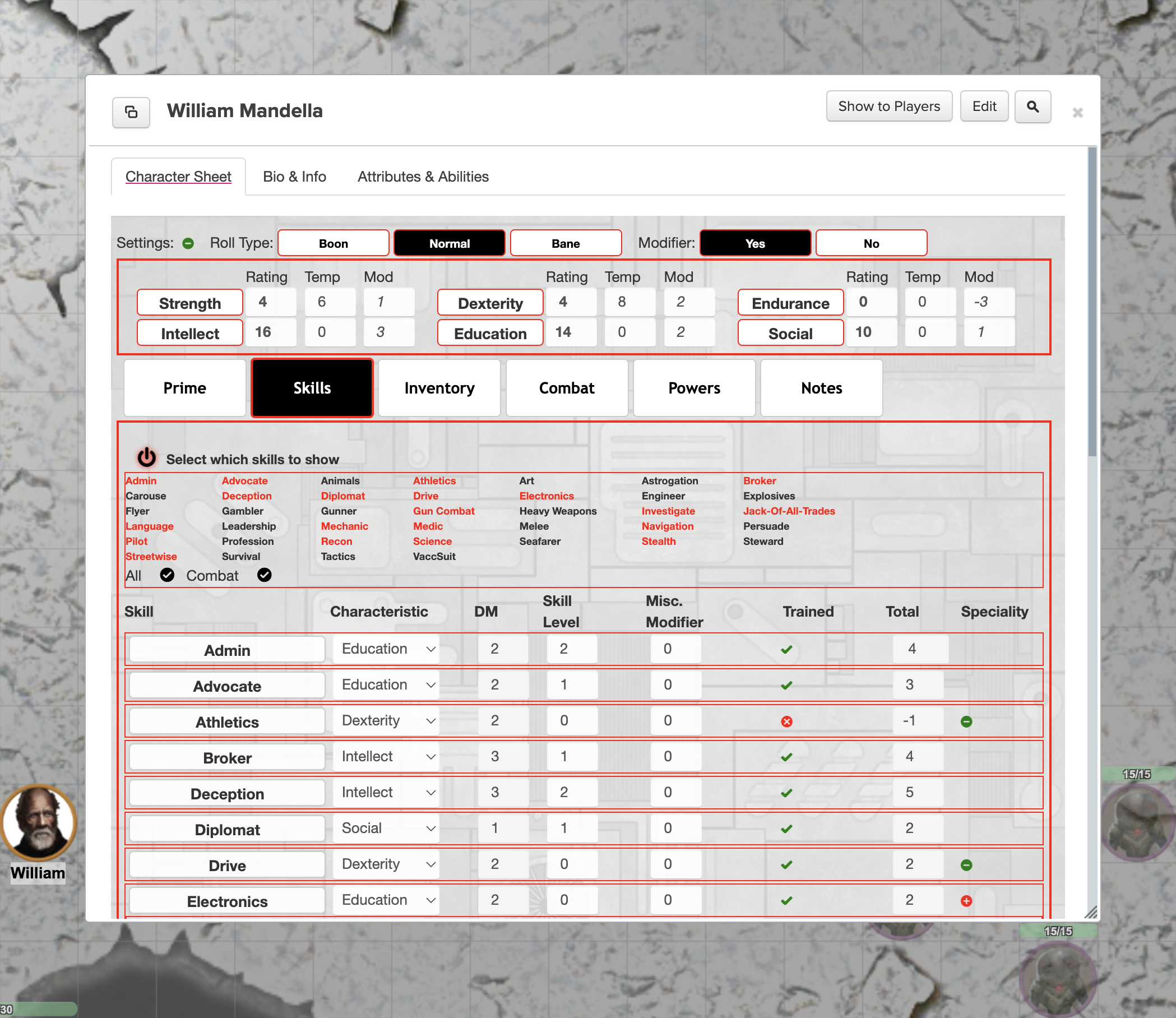Click the green trained checkmark on Diplomat row
1176x1018 pixels.
[x=786, y=829]
